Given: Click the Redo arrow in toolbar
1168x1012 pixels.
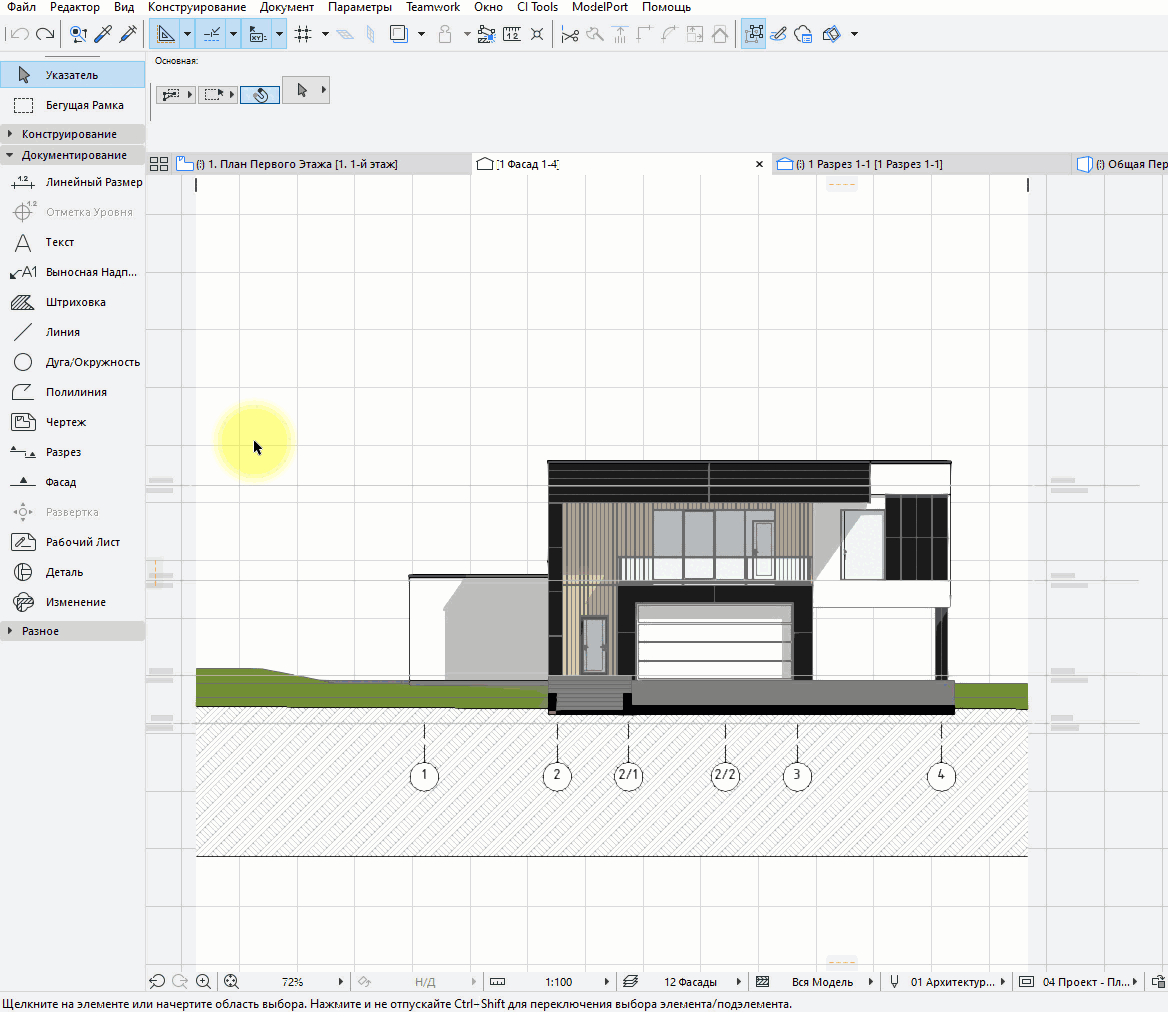Looking at the screenshot, I should [44, 35].
